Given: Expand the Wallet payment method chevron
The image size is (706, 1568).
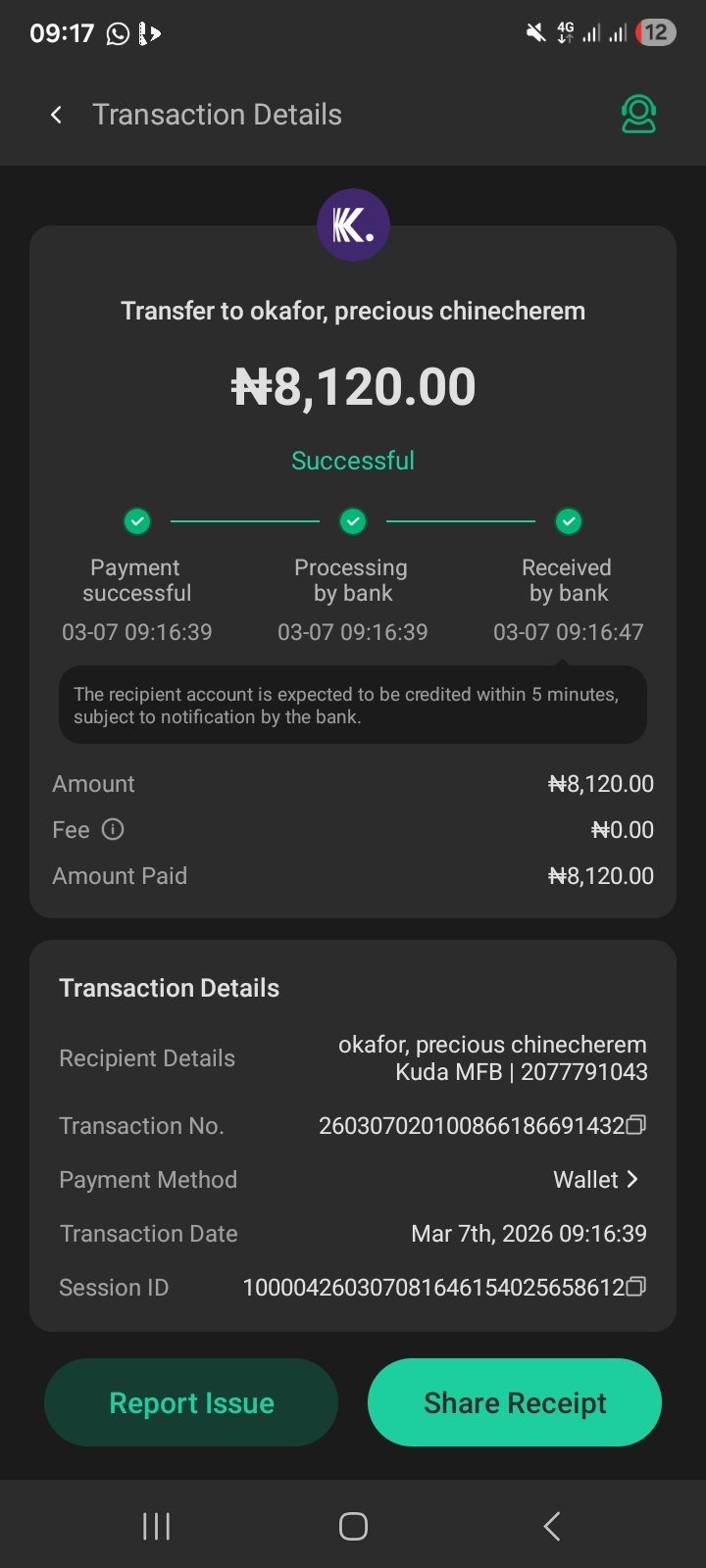Looking at the screenshot, I should pos(632,1180).
